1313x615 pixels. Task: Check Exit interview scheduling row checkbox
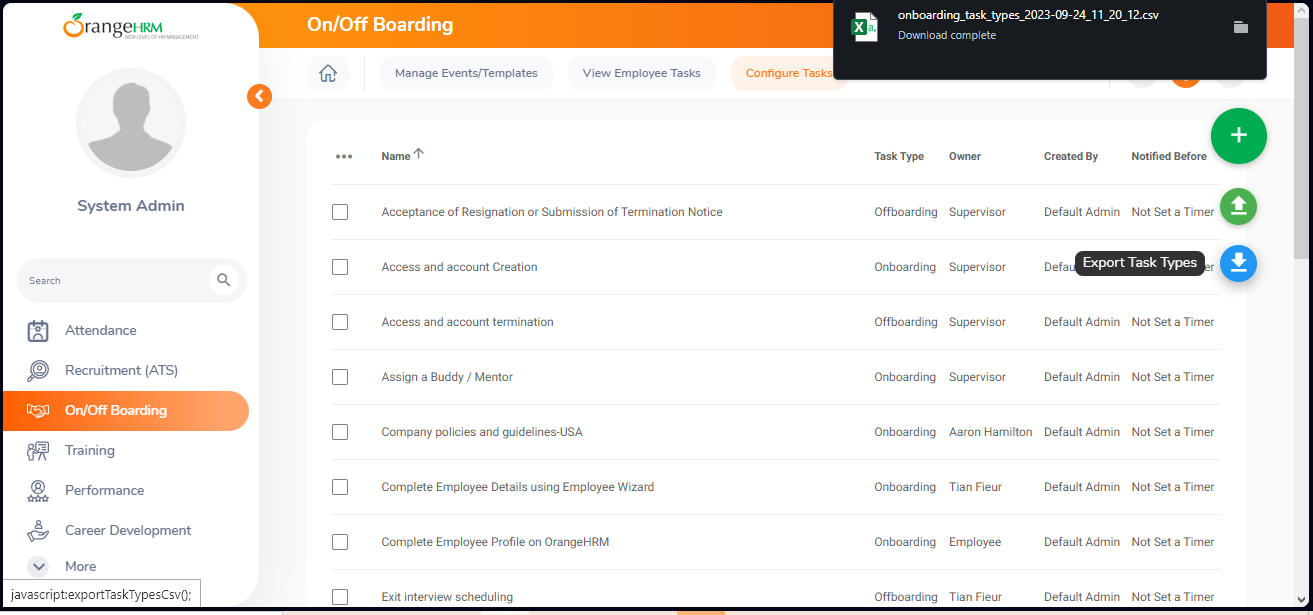coord(340,597)
